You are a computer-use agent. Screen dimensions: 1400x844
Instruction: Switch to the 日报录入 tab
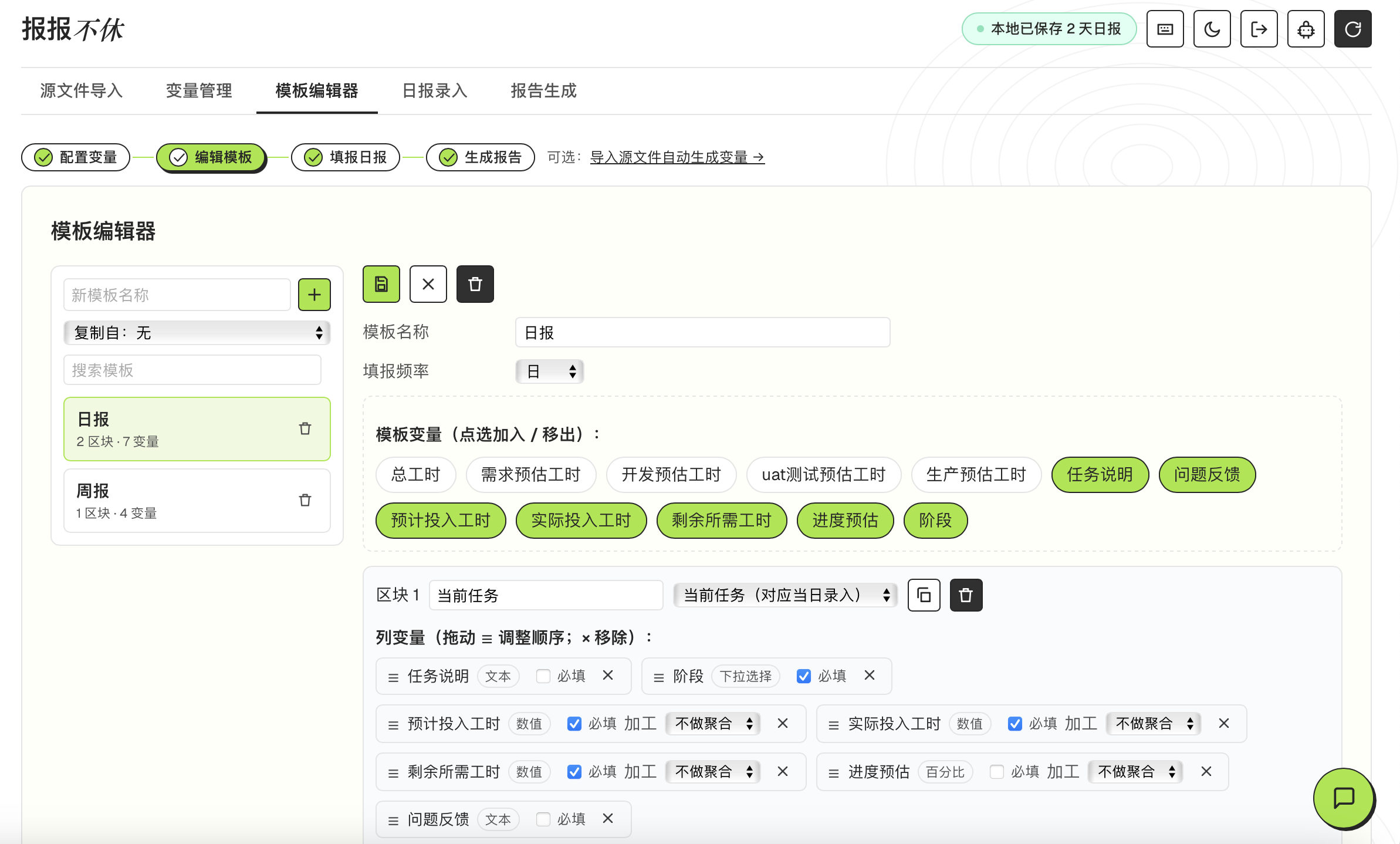coord(435,90)
